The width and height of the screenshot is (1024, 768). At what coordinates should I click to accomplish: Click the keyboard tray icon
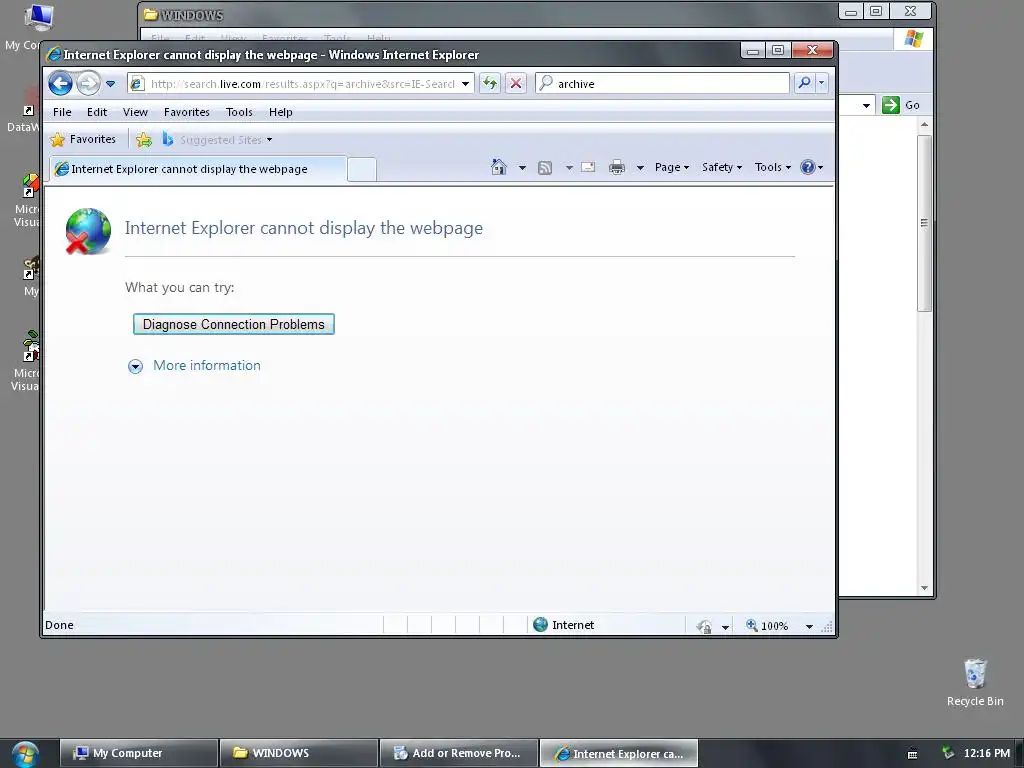tap(913, 754)
